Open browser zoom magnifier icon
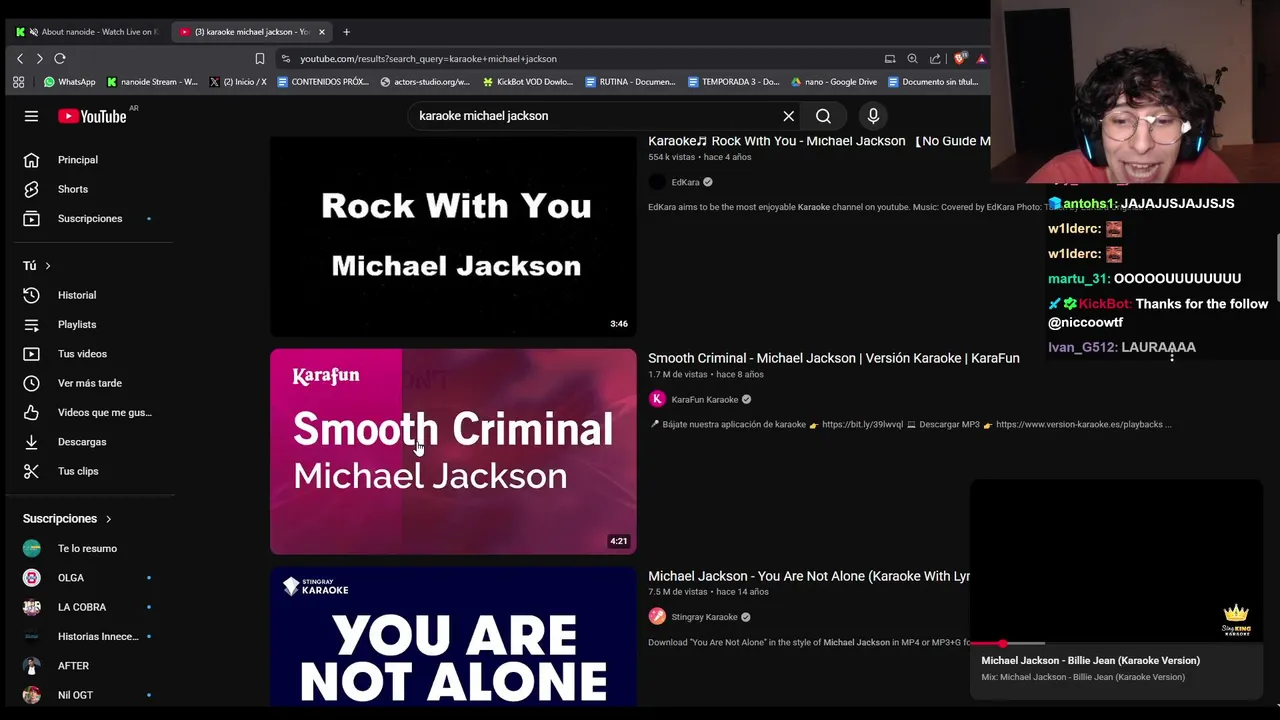1280x720 pixels. (x=912, y=59)
